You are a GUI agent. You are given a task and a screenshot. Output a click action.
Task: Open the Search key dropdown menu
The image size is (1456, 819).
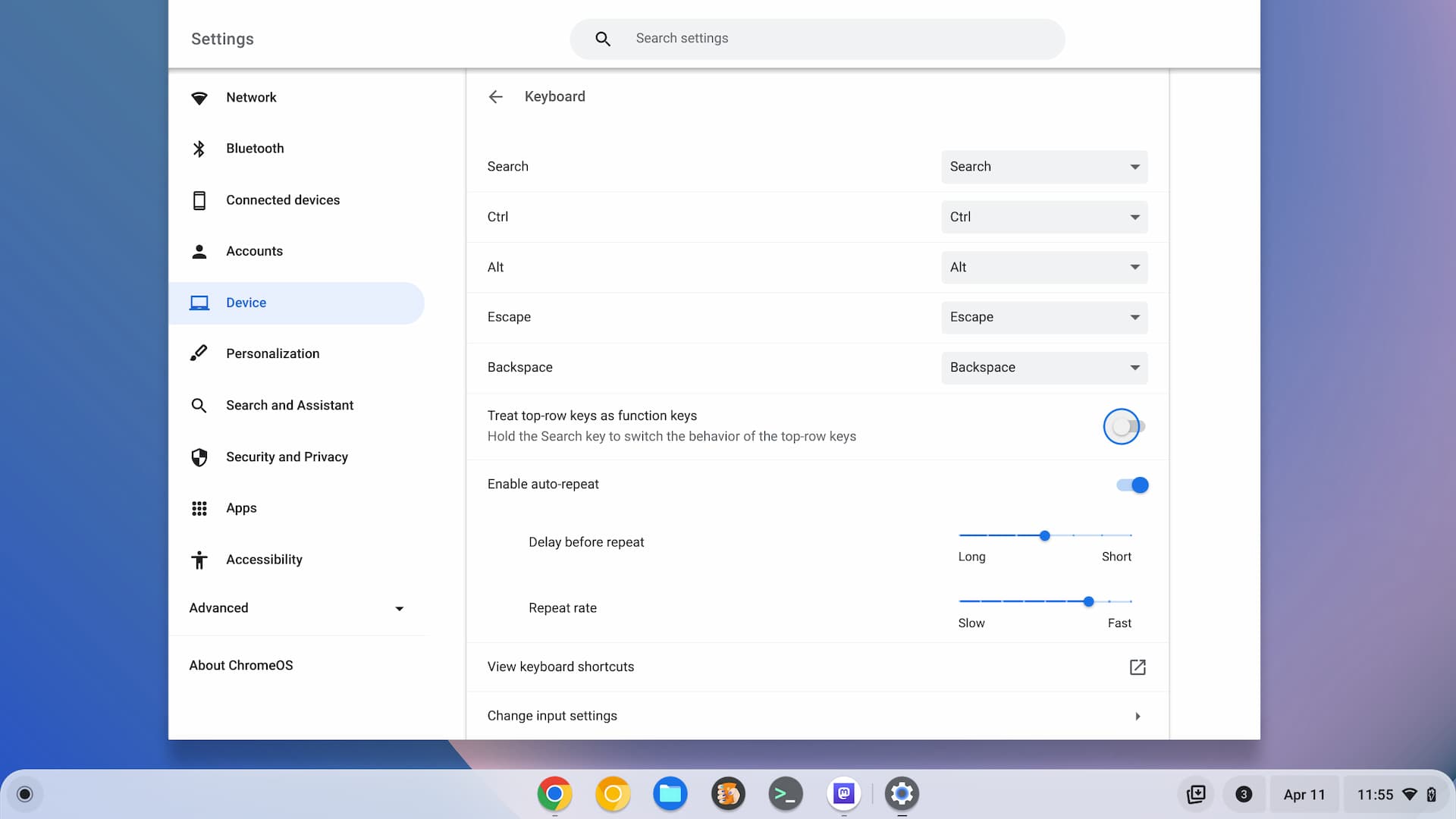(x=1043, y=166)
